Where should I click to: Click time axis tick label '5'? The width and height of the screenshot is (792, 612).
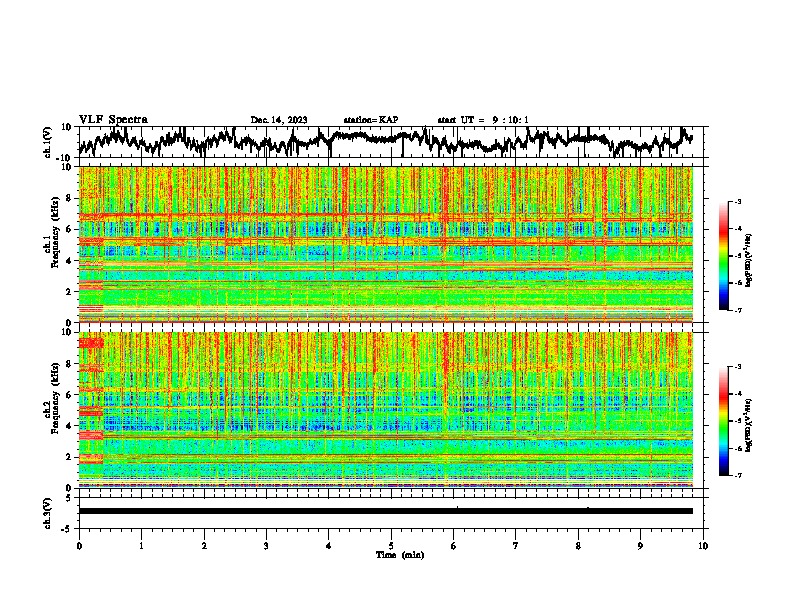click(x=391, y=546)
